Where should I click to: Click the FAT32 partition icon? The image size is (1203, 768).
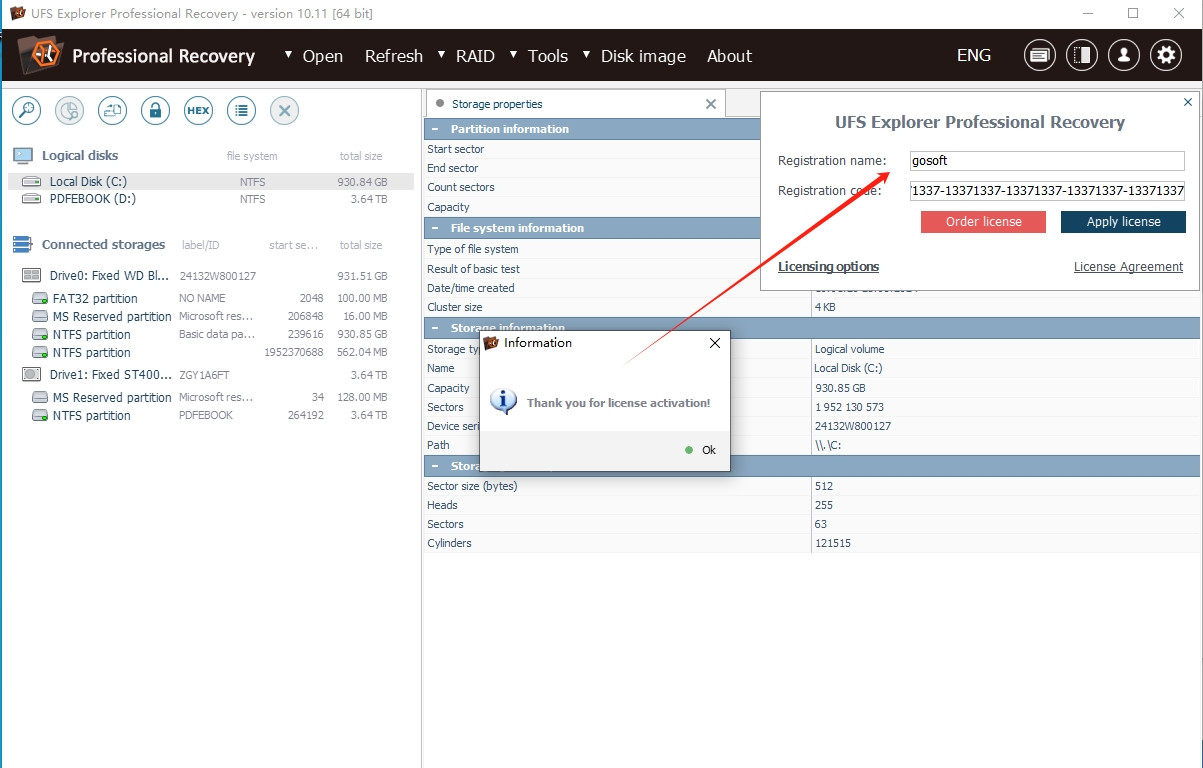[40, 299]
